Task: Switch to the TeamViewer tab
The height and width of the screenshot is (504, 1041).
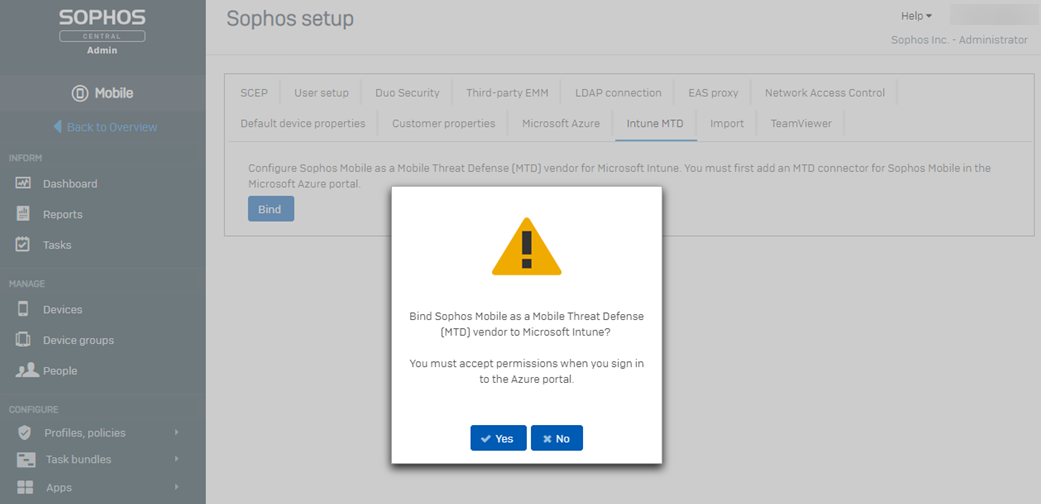Action: click(x=801, y=124)
